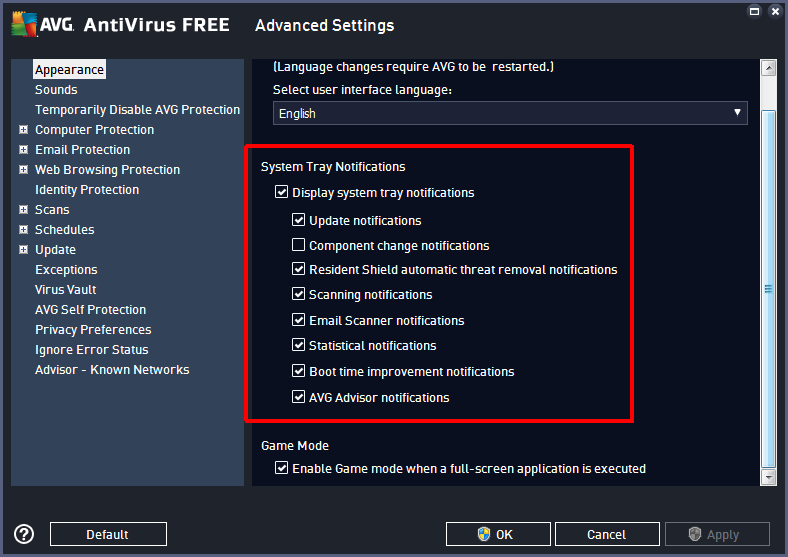Select Email Protection label
Image resolution: width=788 pixels, height=557 pixels.
pos(82,149)
